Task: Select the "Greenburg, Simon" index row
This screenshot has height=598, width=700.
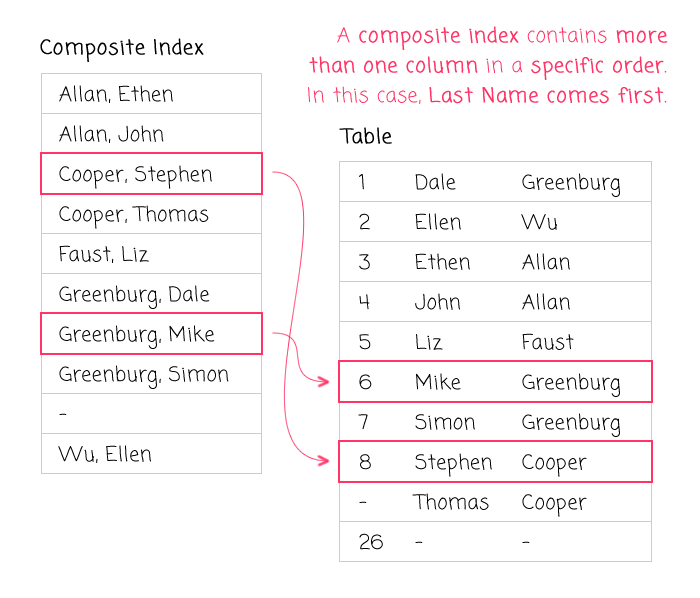Action: click(151, 374)
